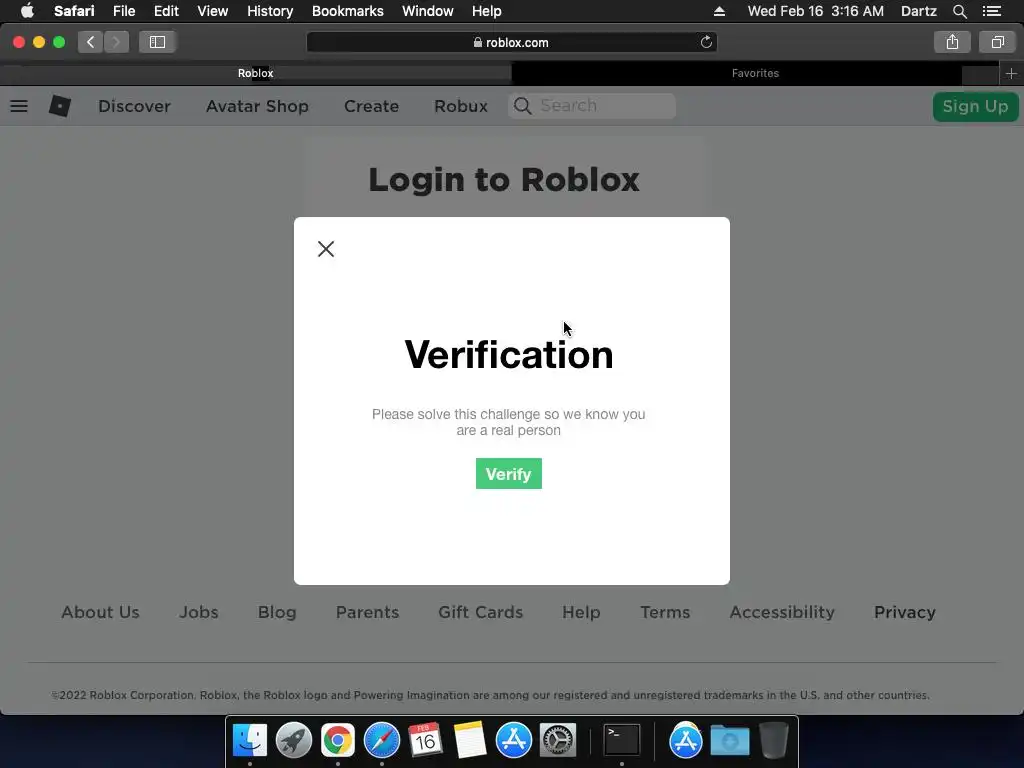This screenshot has width=1024, height=768.
Task: Open the Parents footer link
Action: click(x=367, y=612)
